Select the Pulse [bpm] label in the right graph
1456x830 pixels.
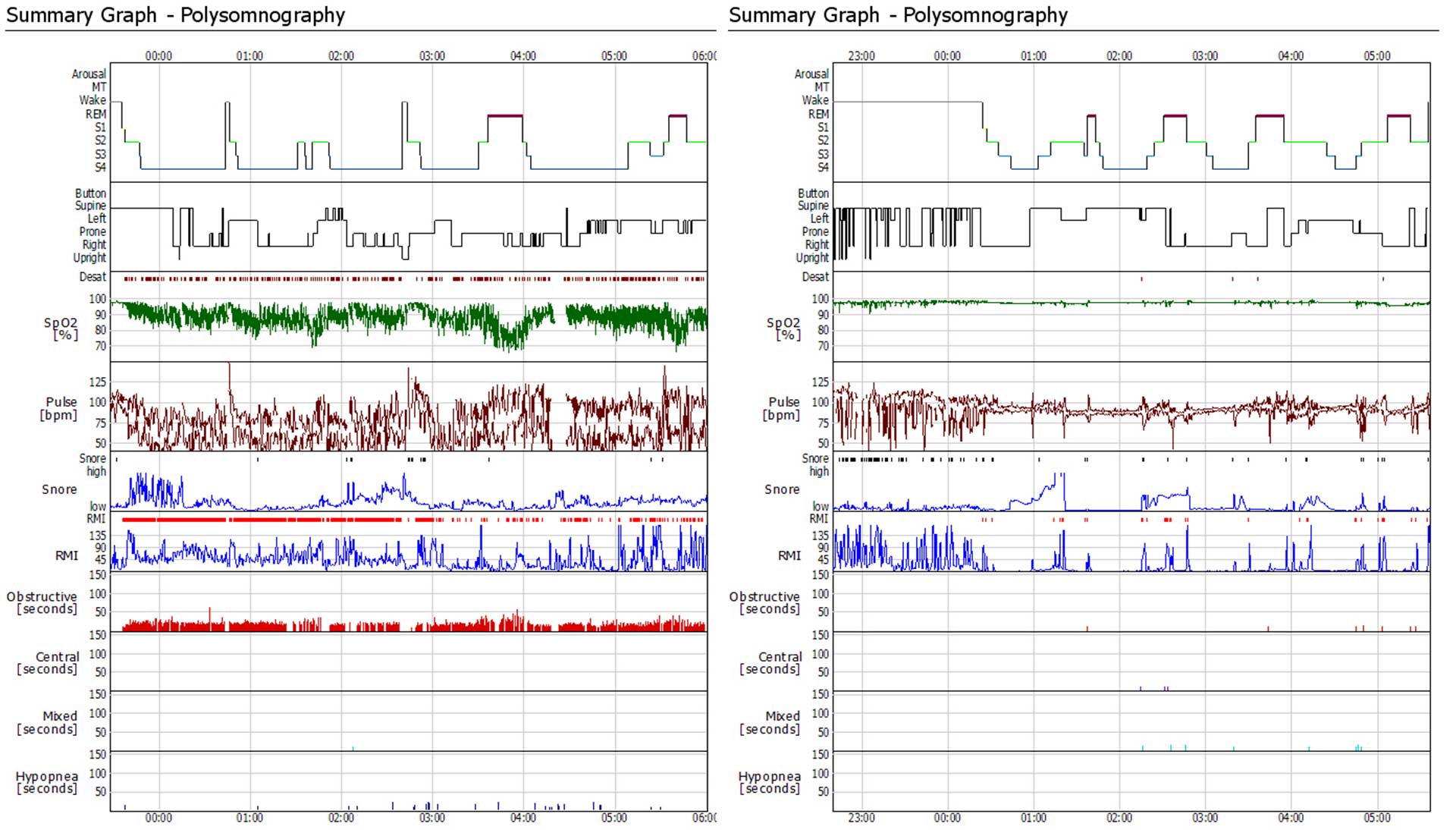point(781,408)
